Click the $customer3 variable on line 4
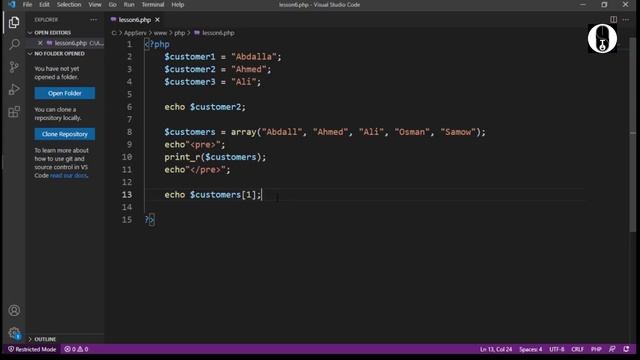 tap(190, 82)
